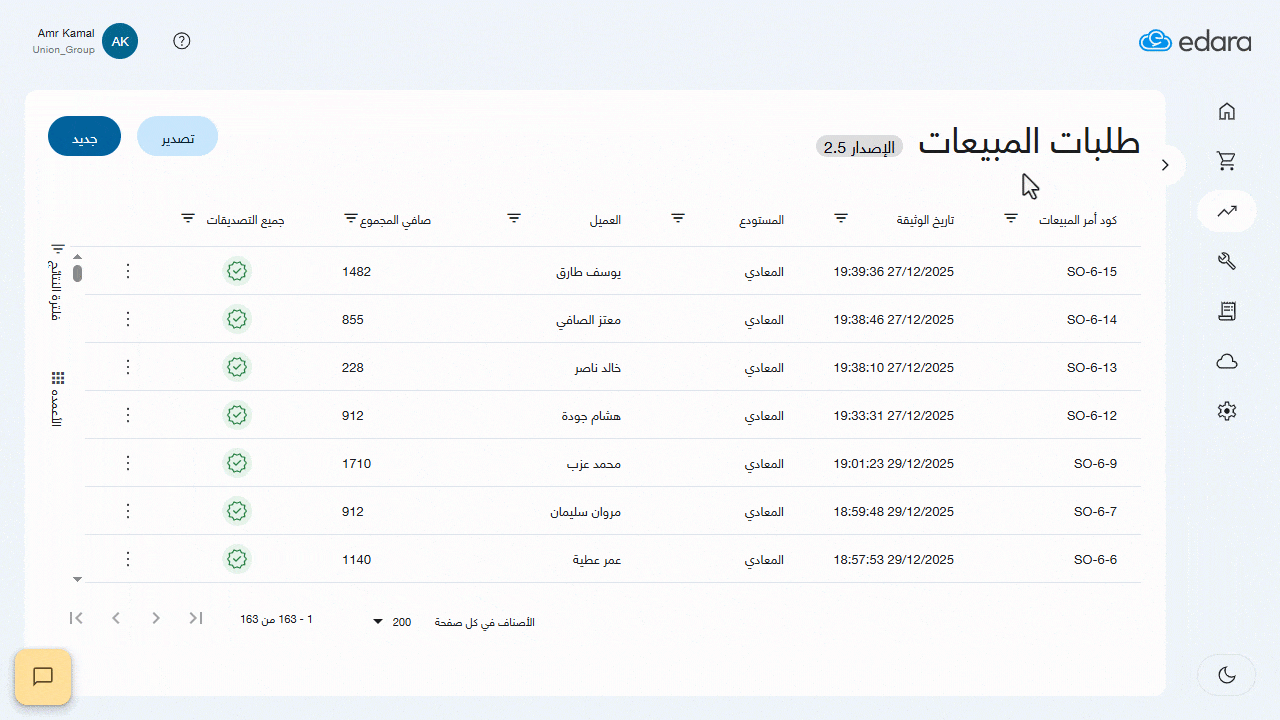This screenshot has height=720, width=1280.
Task: Click the edara logo
Action: [x=1195, y=41]
